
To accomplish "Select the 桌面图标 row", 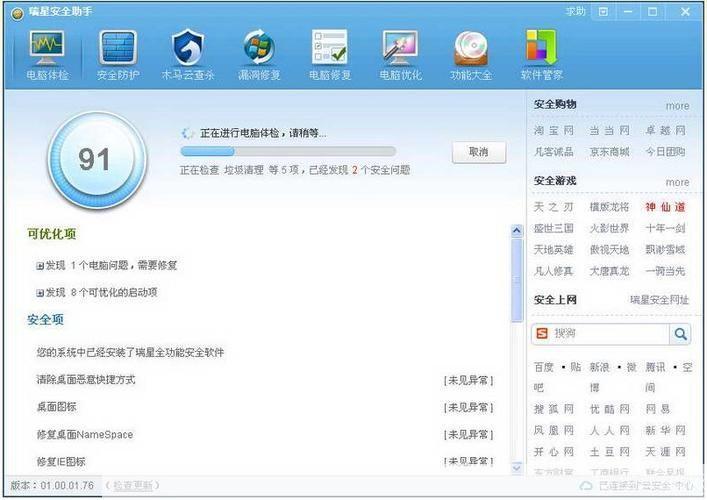I will point(265,407).
